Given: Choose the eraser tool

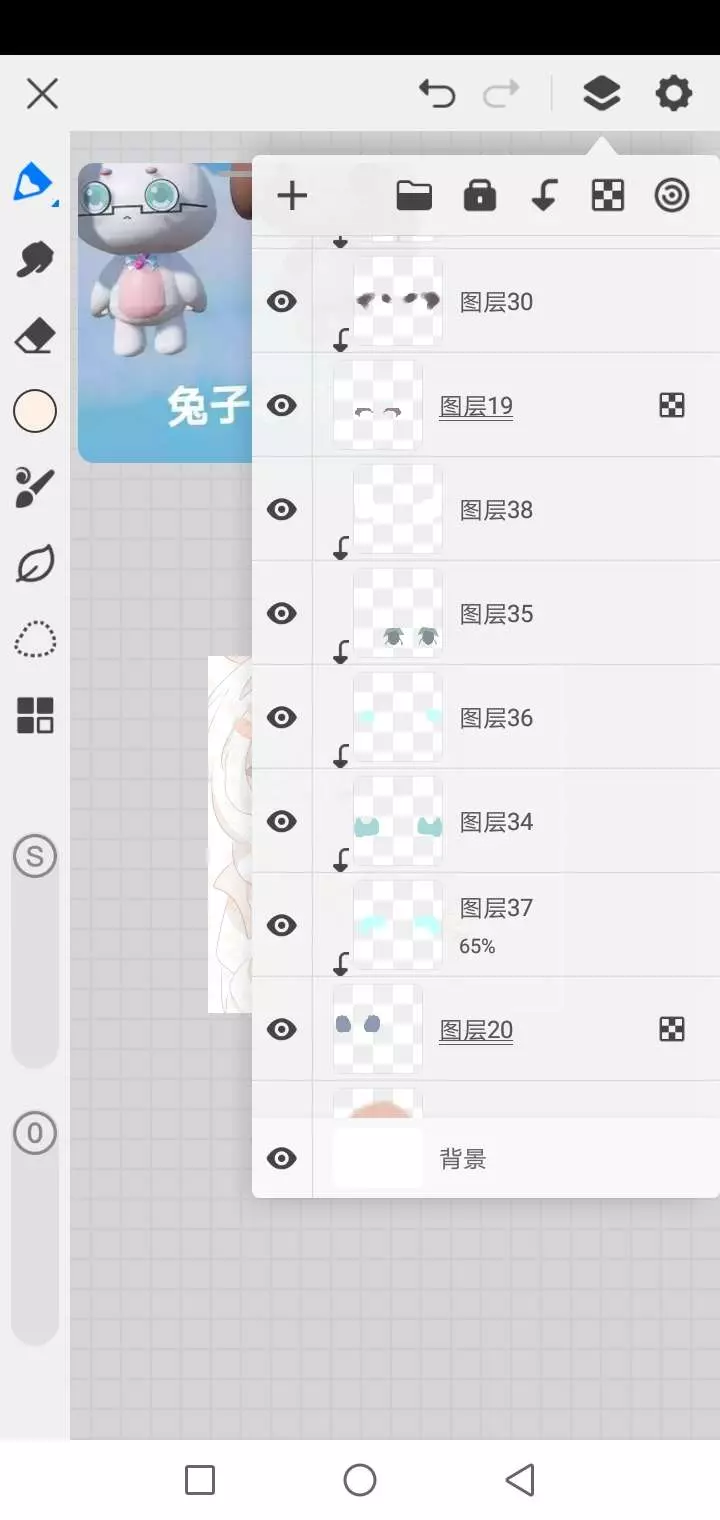Looking at the screenshot, I should pyautogui.click(x=35, y=336).
